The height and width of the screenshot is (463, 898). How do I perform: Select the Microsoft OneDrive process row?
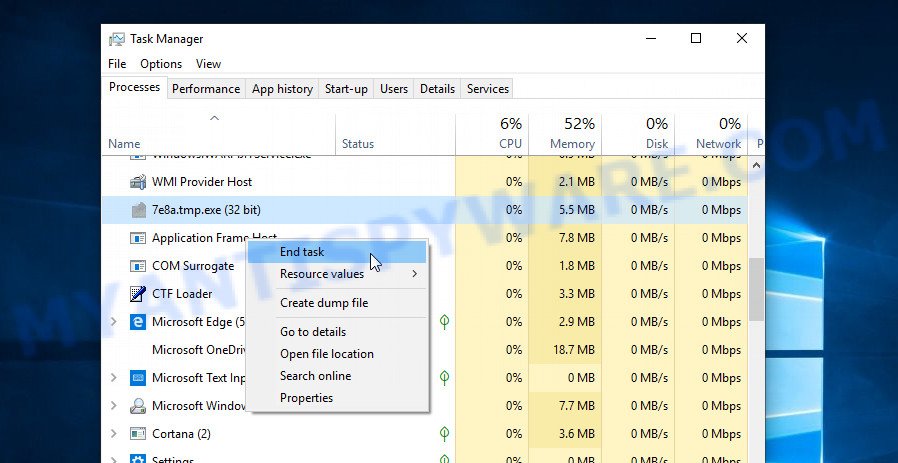pyautogui.click(x=424, y=350)
